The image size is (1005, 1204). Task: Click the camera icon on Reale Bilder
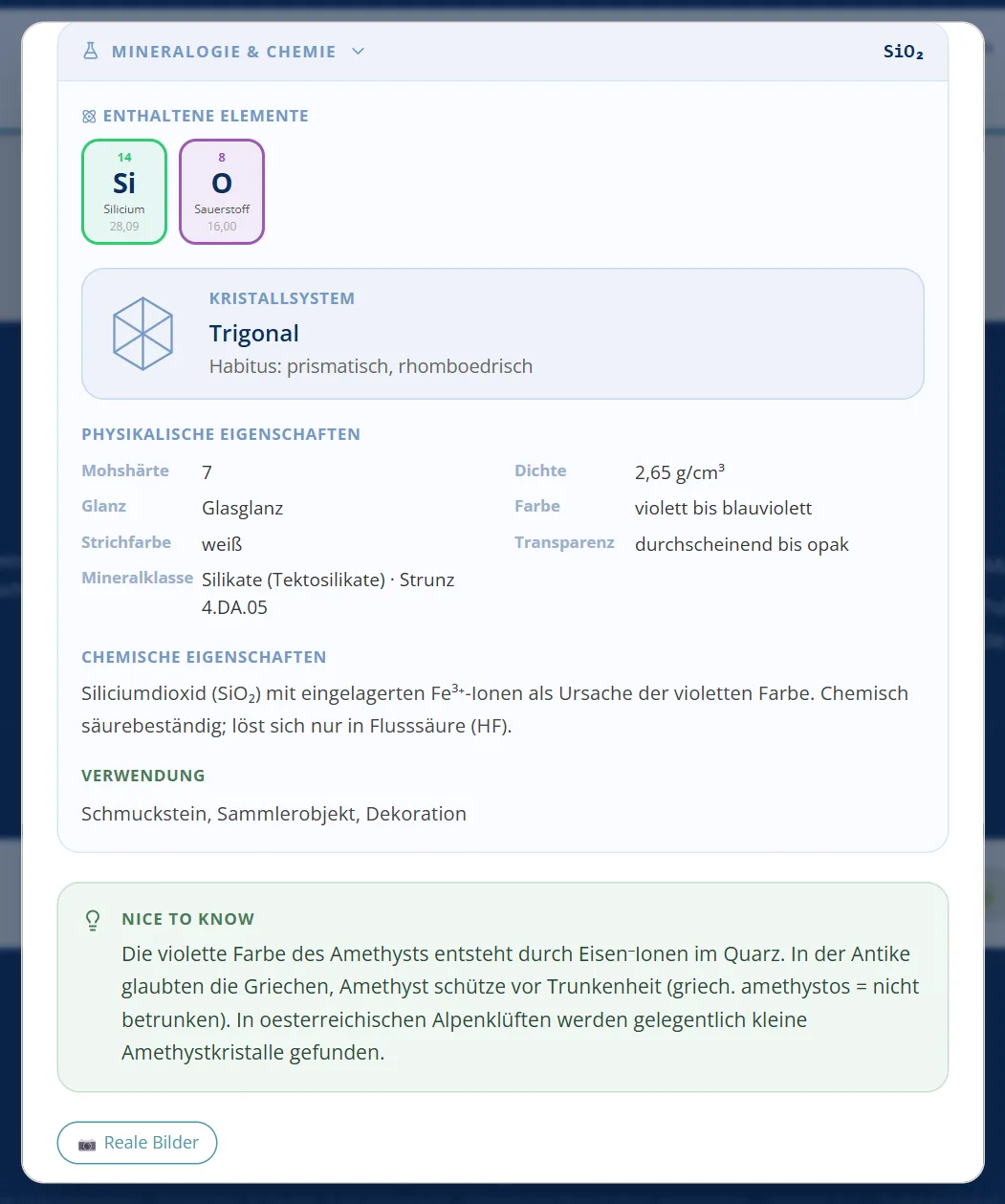87,1144
